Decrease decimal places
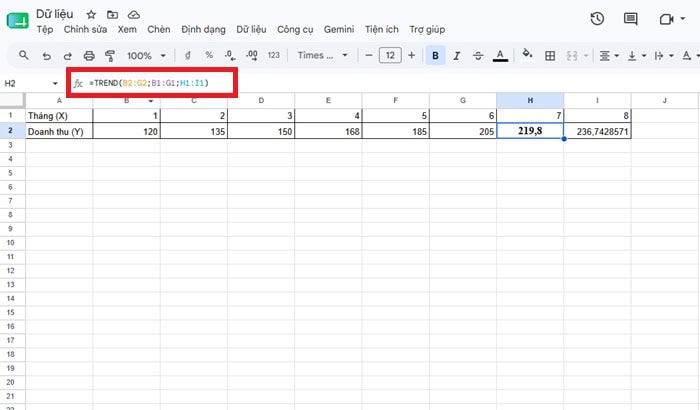 (x=230, y=55)
